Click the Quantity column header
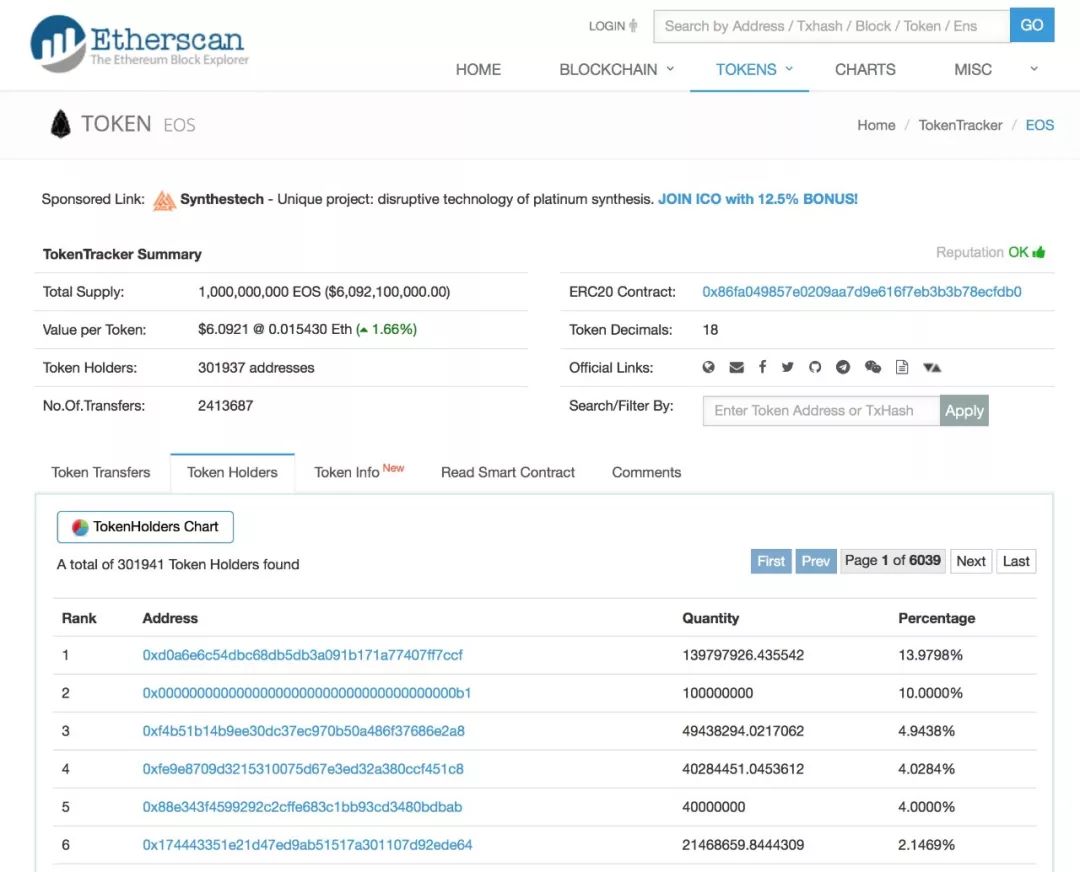1080x872 pixels. pyautogui.click(x=711, y=619)
